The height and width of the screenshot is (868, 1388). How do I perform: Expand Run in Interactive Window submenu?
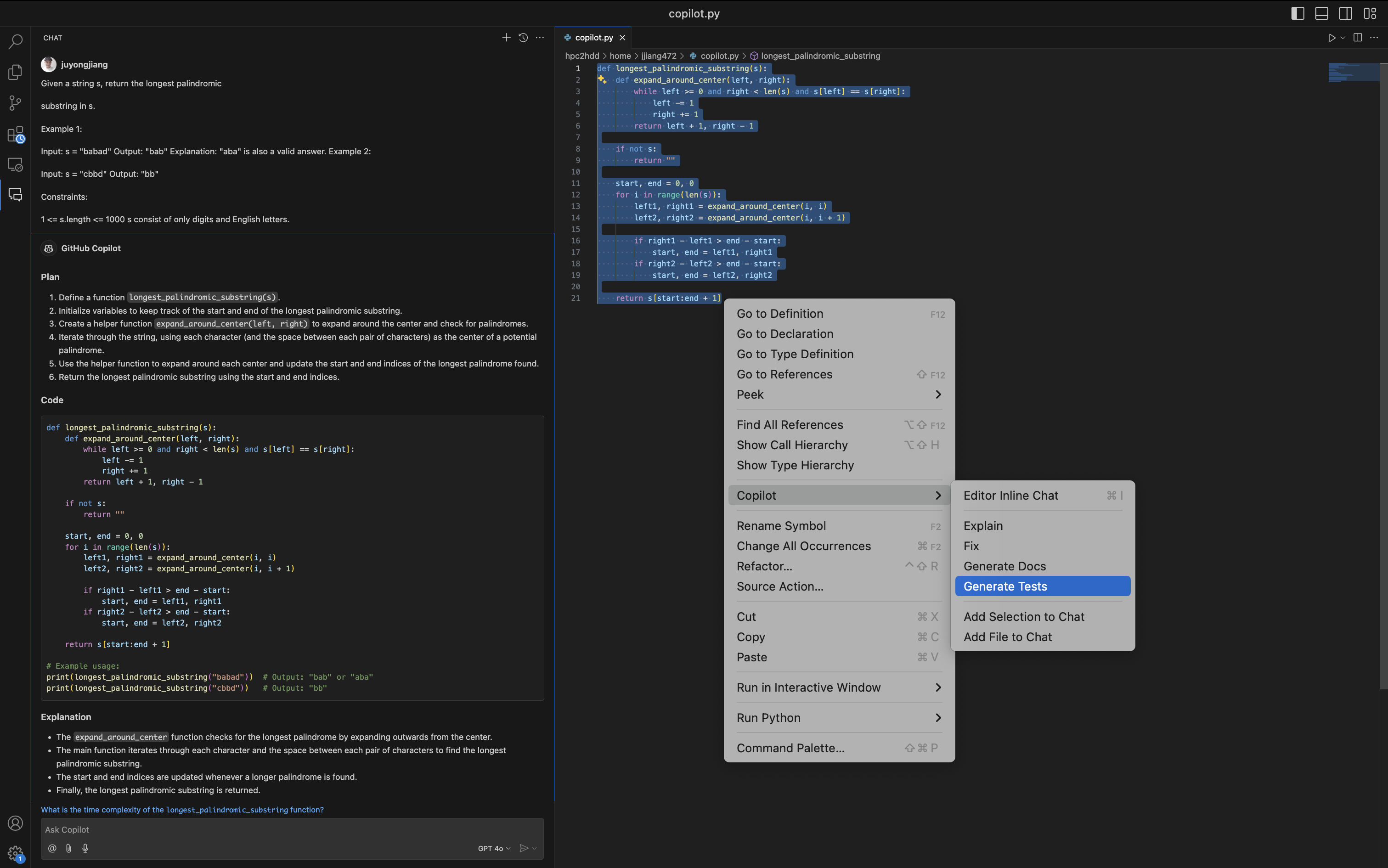(839, 687)
